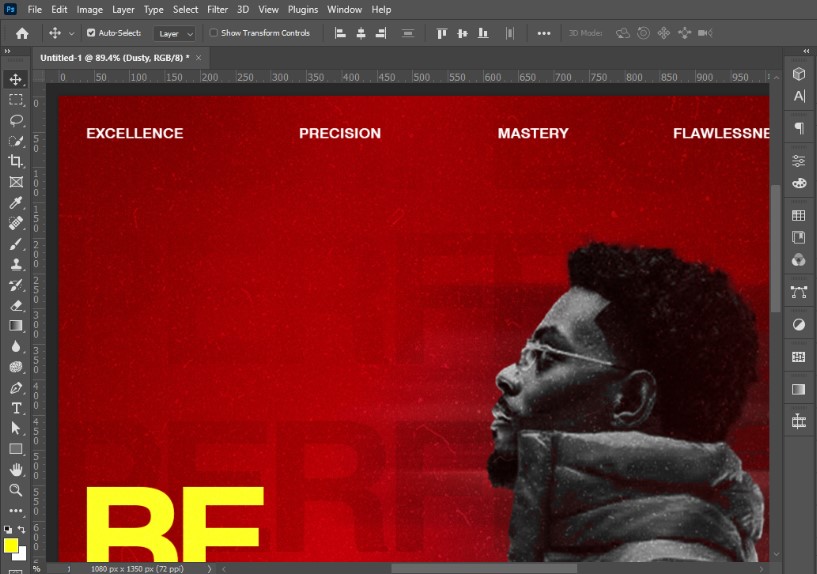The height and width of the screenshot is (574, 817).
Task: Select the Blur tool
Action: click(x=16, y=346)
